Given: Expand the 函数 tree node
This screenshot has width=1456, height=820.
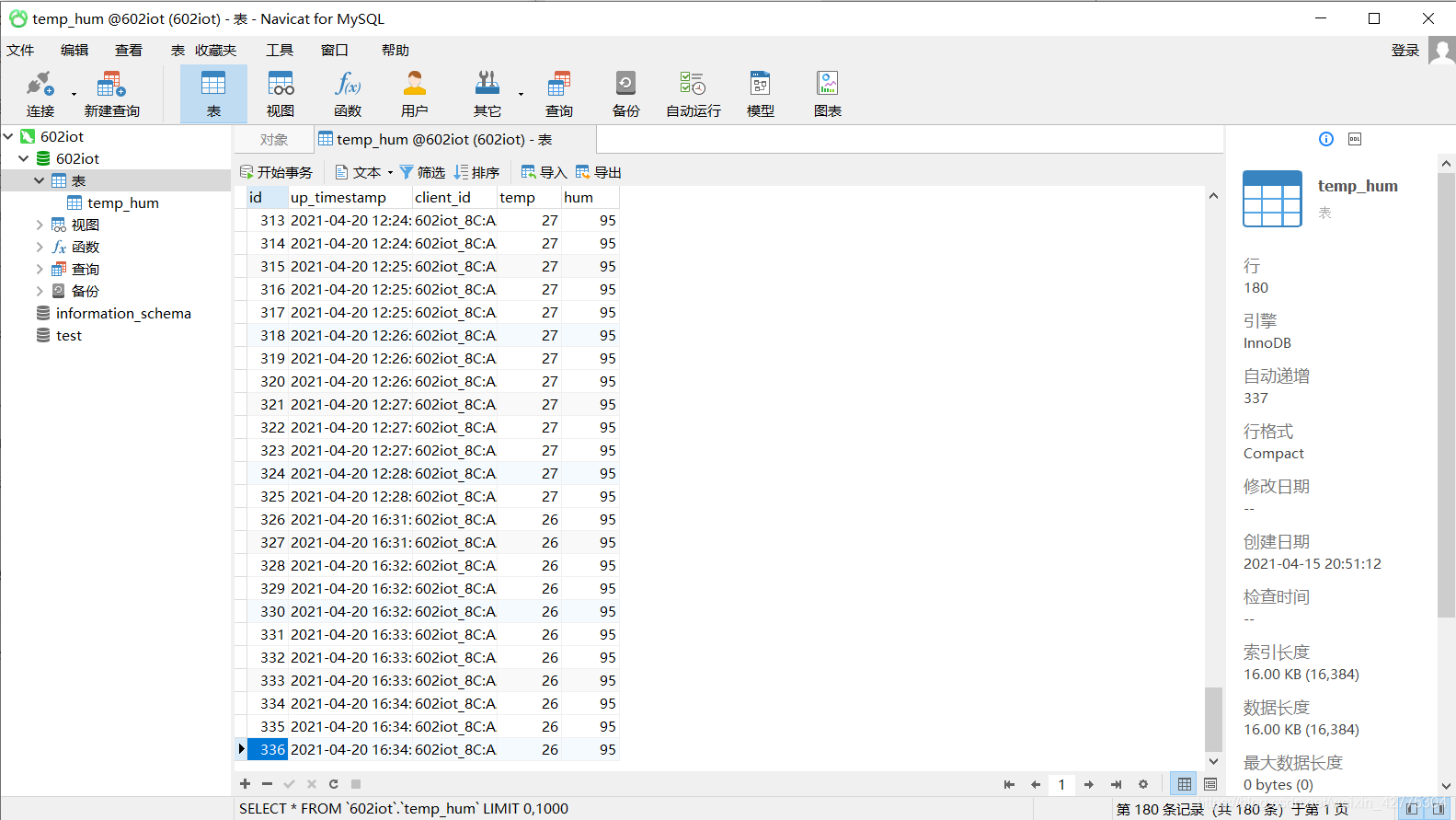Looking at the screenshot, I should pyautogui.click(x=40, y=247).
